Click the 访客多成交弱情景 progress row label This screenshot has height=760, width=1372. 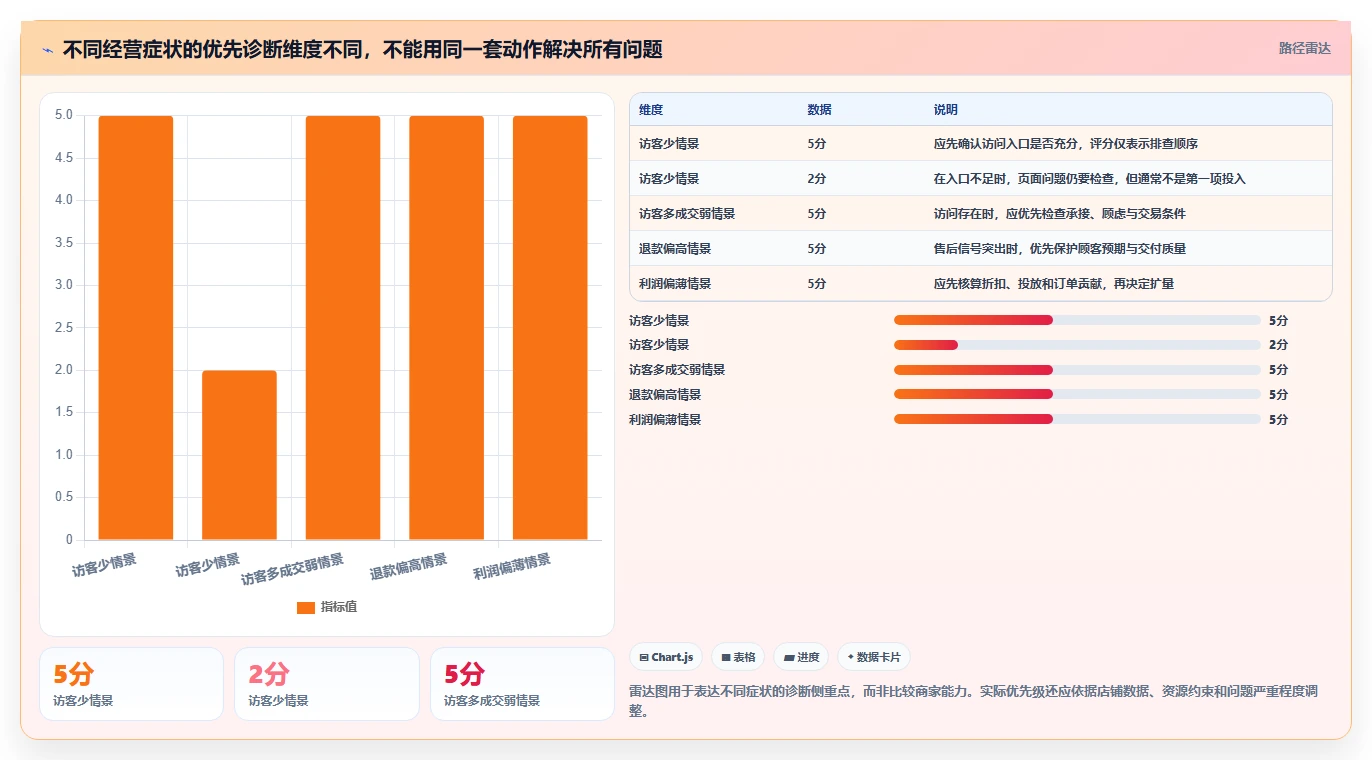[x=677, y=370]
